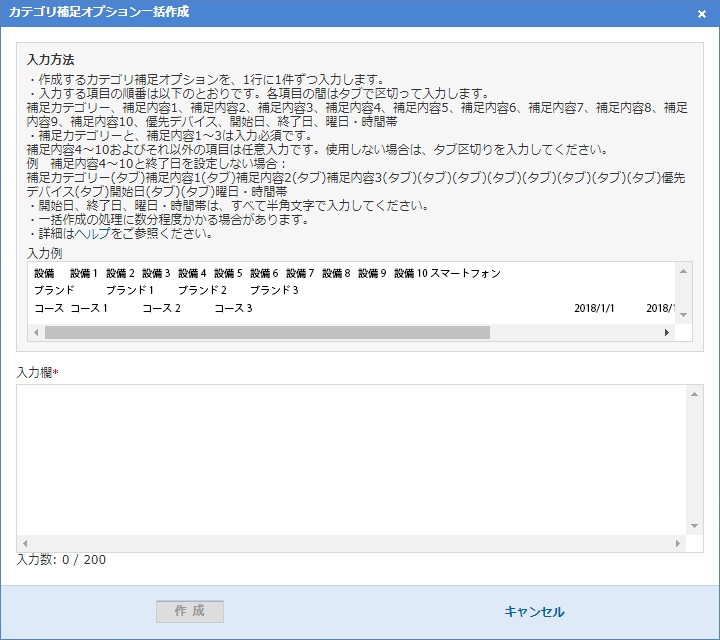The image size is (720, 640).
Task: Click the 設備 5 example text
Action: tap(228, 273)
